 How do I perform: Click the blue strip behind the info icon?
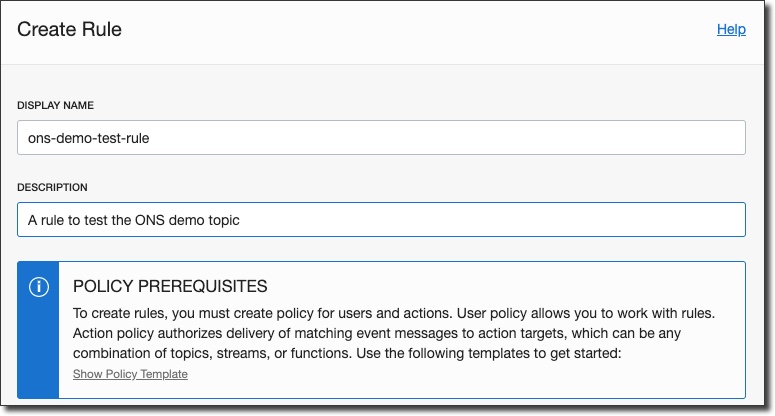39,350
